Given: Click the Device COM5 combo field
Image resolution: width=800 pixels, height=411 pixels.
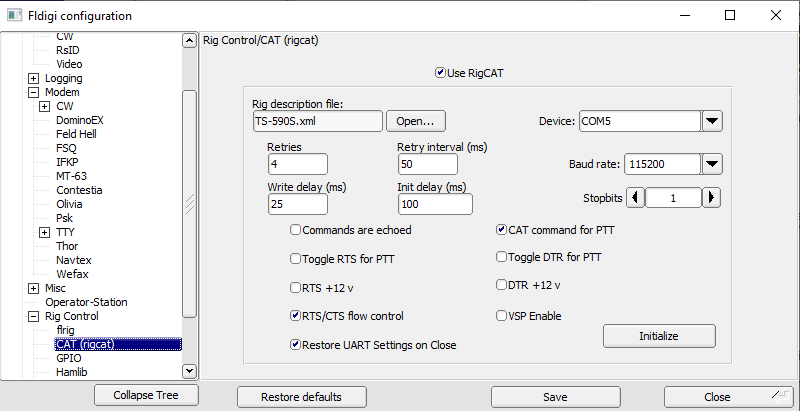Looking at the screenshot, I should pos(640,121).
